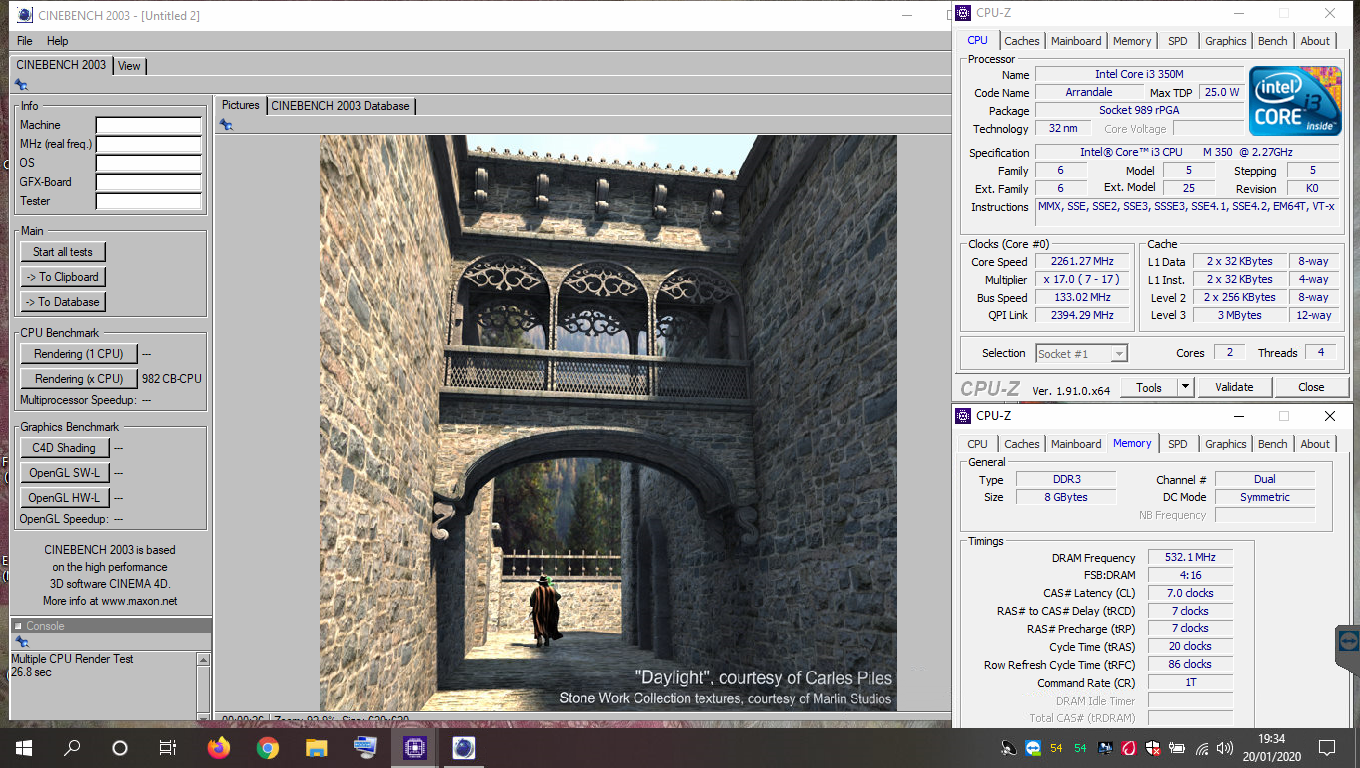Open the computer monitor app on the taskbar
Image resolution: width=1360 pixels, height=768 pixels.
(x=365, y=747)
